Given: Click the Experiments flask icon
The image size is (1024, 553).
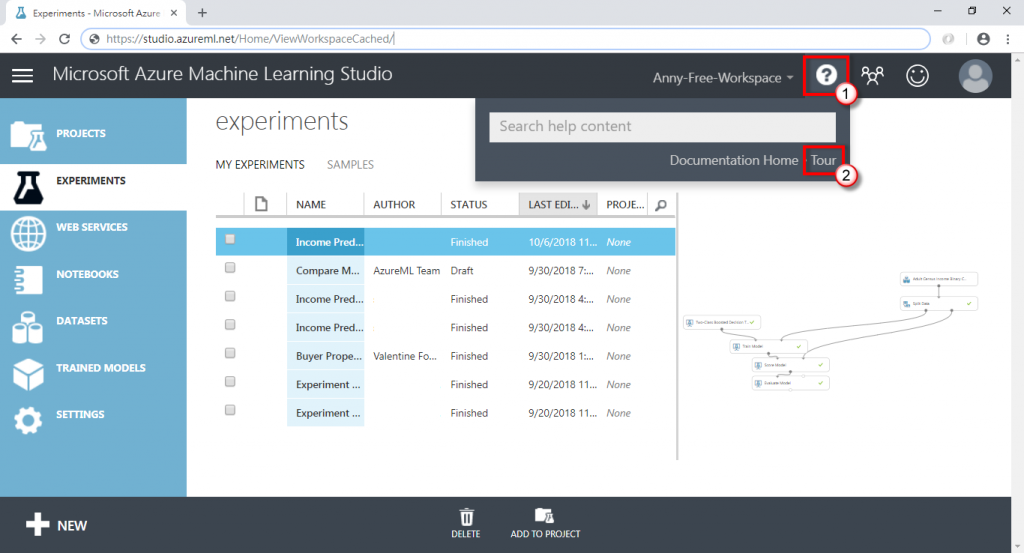Looking at the screenshot, I should click(28, 187).
